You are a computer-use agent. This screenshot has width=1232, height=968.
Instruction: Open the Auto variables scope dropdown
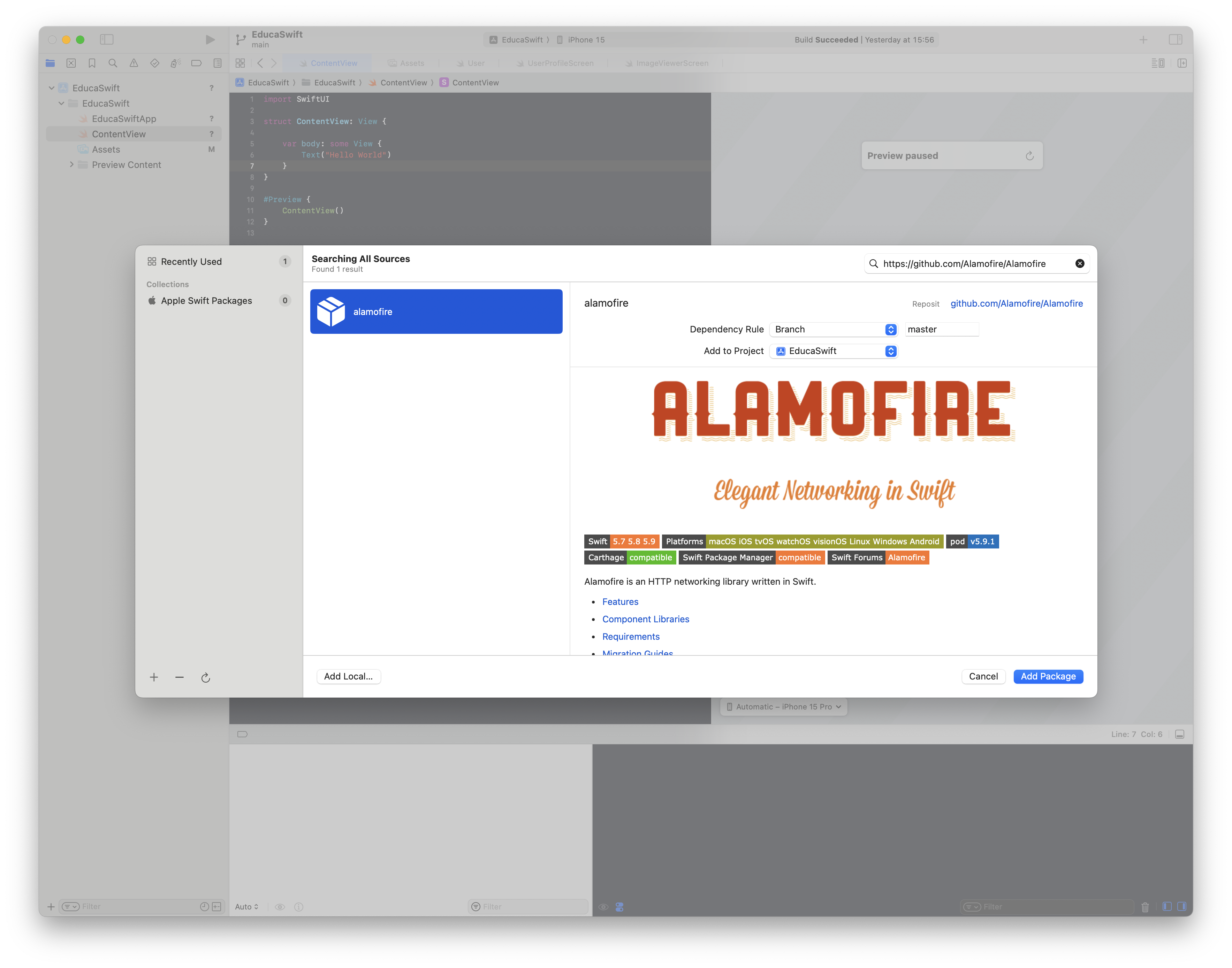tap(246, 907)
